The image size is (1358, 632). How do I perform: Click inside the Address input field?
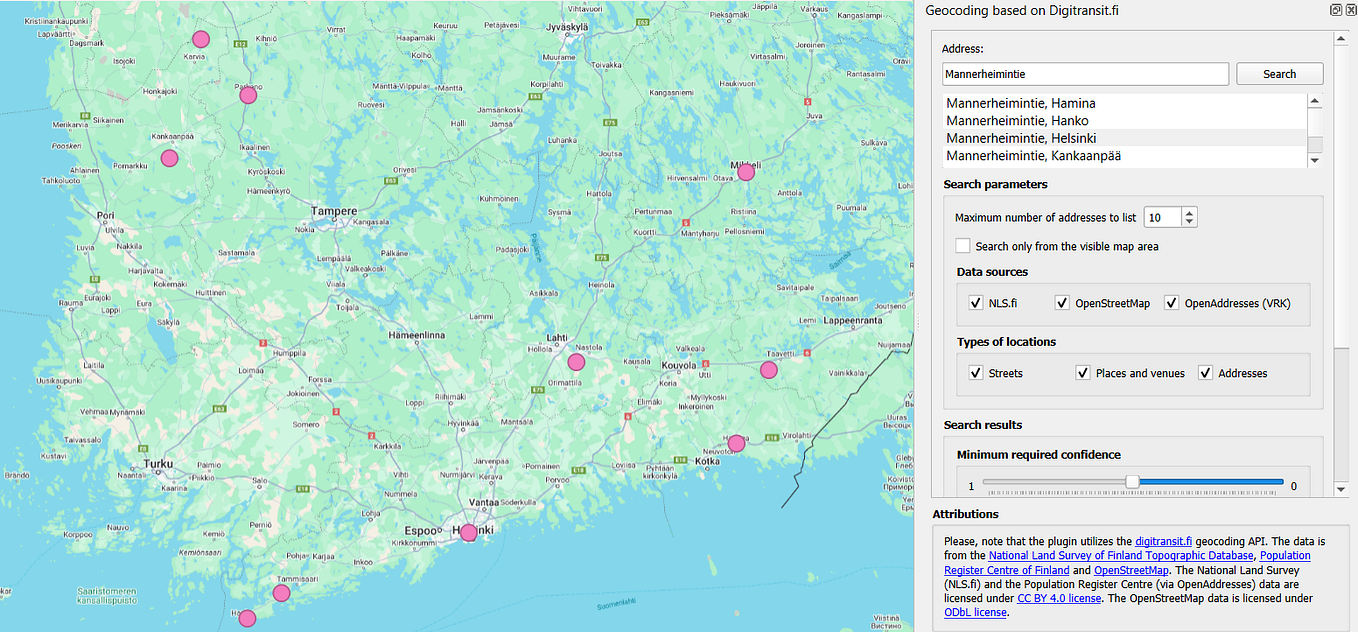click(1085, 73)
